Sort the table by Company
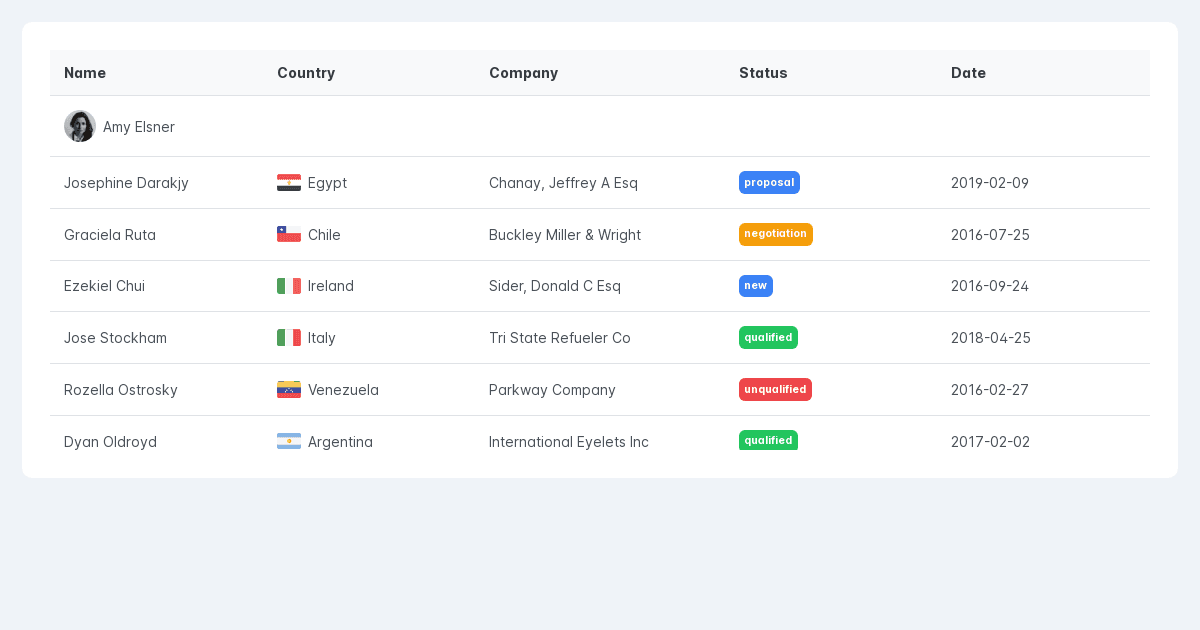The image size is (1200, 630). point(523,72)
